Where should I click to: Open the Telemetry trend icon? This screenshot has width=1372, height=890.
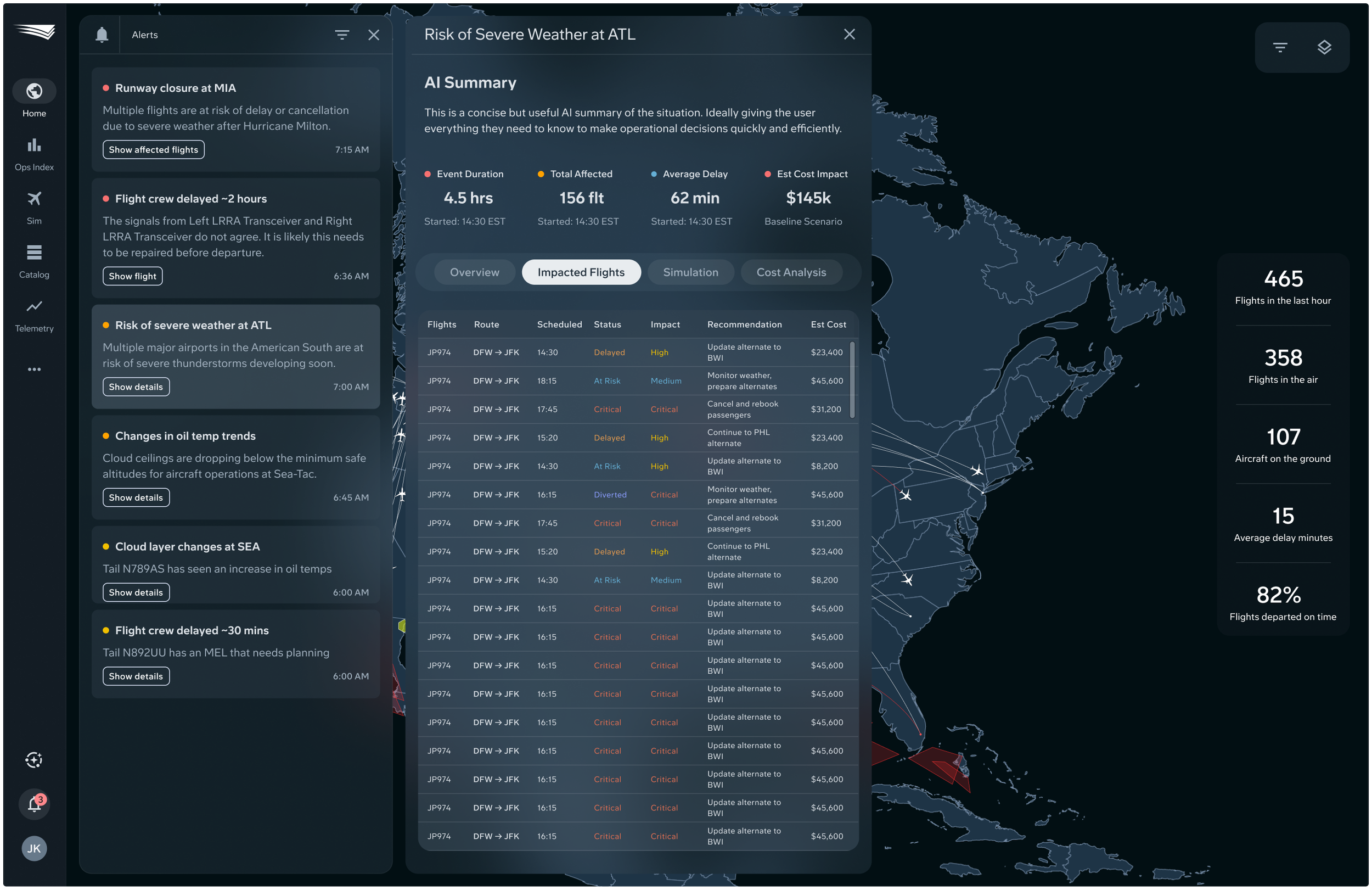pos(34,306)
